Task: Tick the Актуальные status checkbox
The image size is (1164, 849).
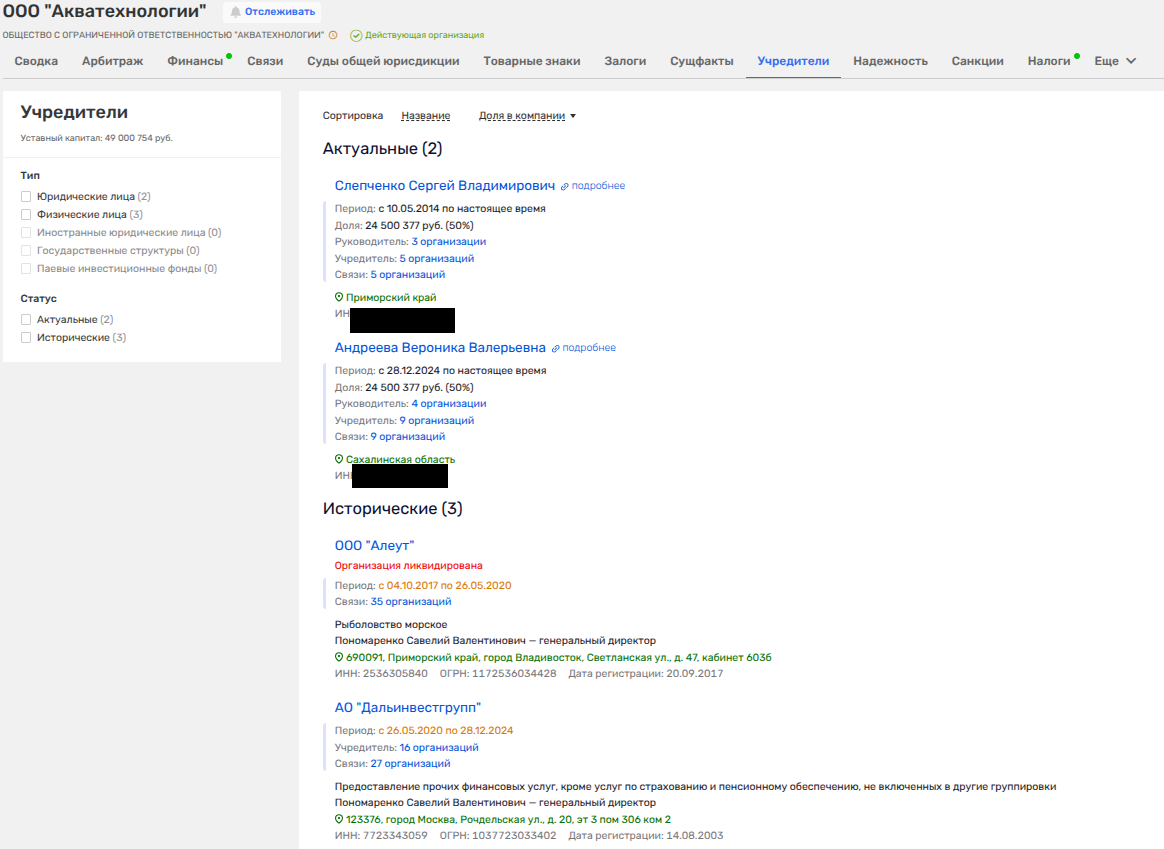Action: 27,320
